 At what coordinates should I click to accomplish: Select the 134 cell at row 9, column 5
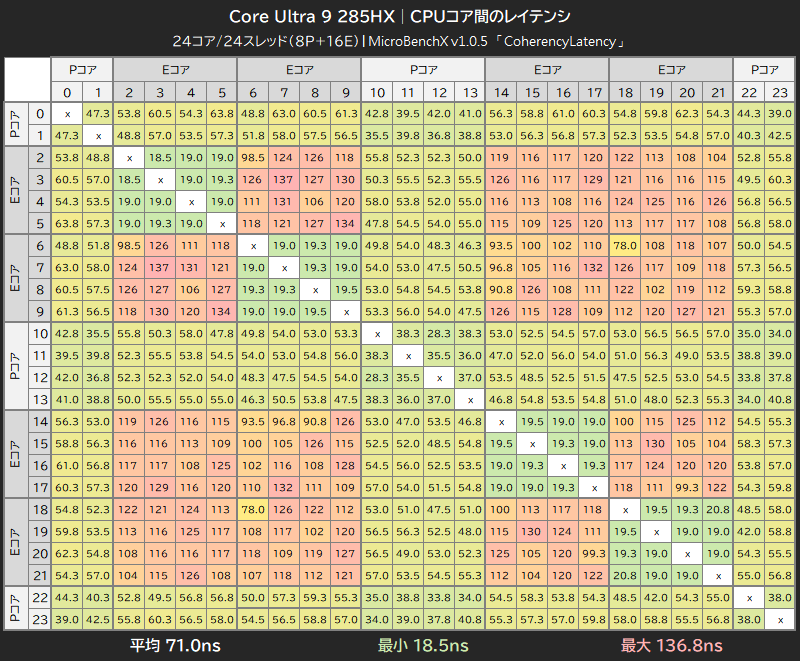pos(221,311)
